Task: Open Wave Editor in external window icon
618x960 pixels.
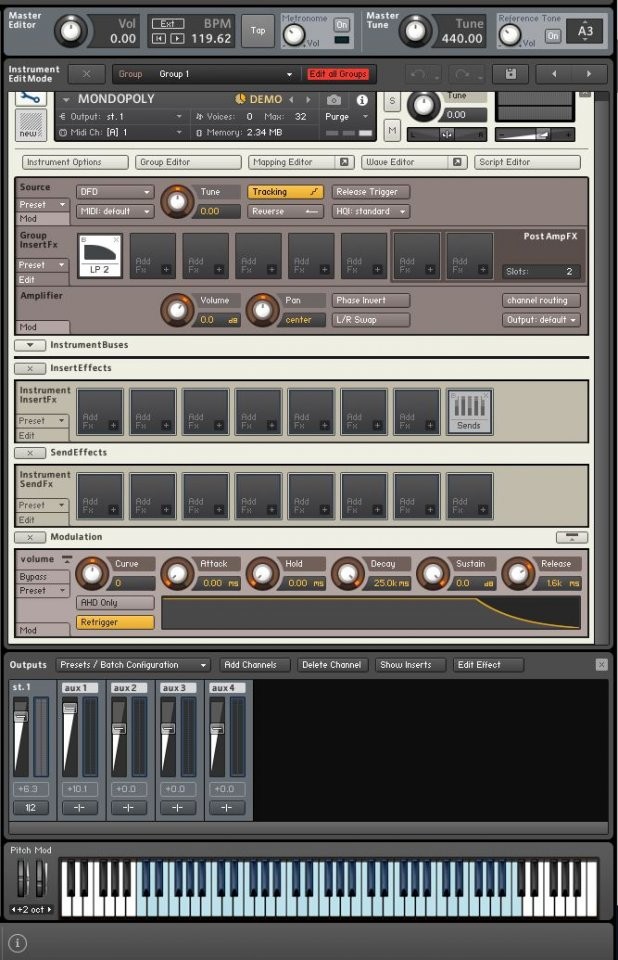Action: click(457, 162)
